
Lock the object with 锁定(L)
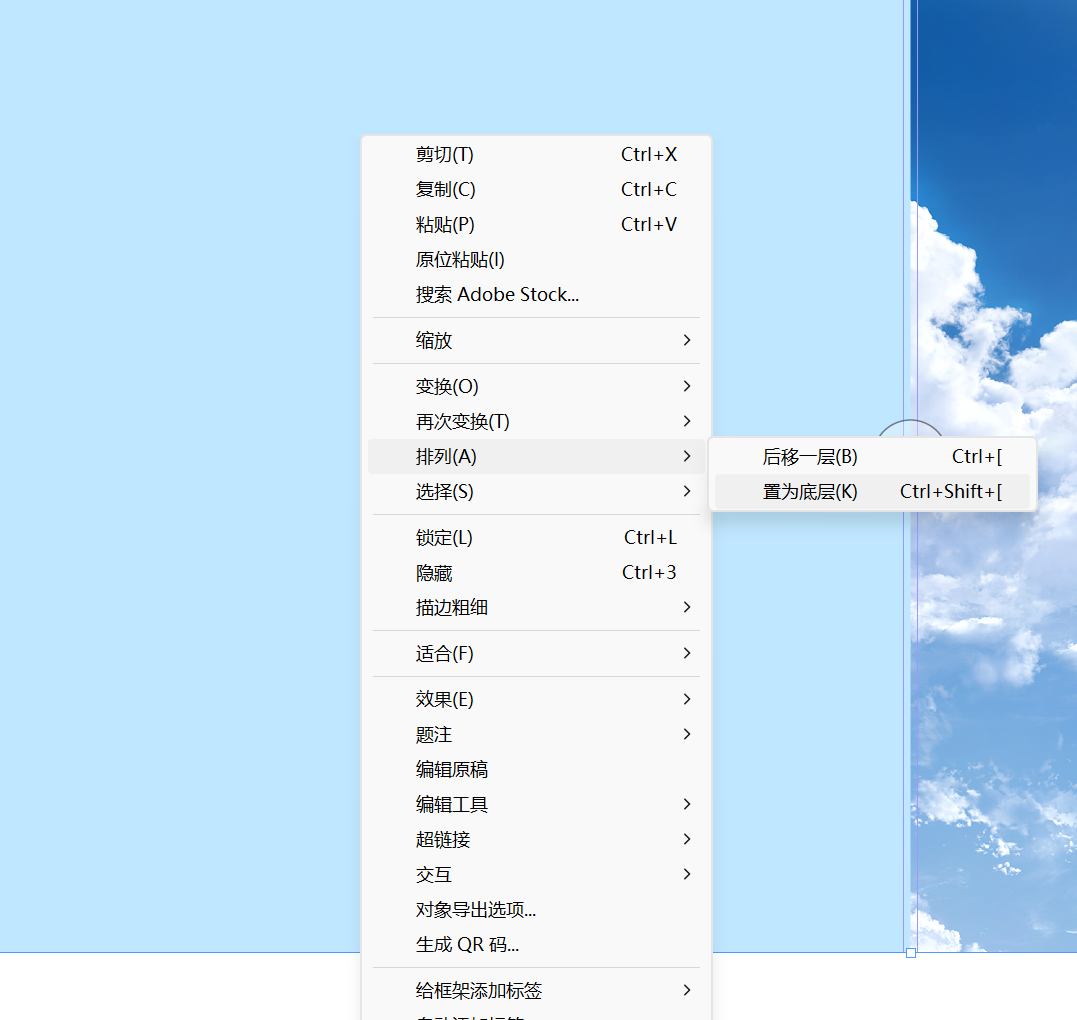click(x=444, y=538)
